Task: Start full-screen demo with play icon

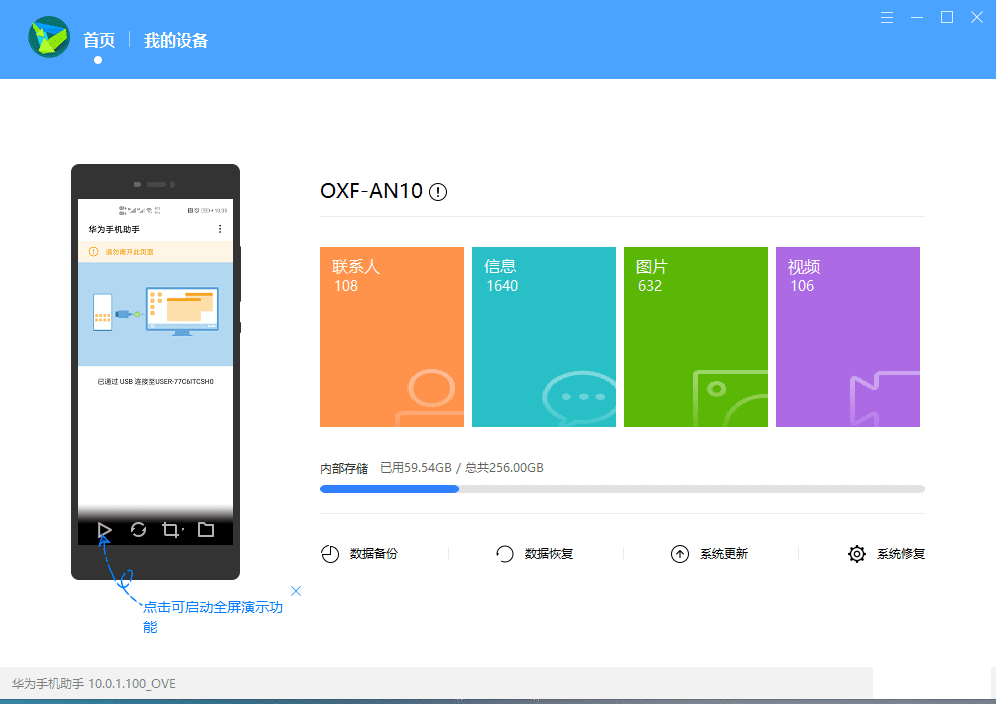Action: tap(105, 530)
